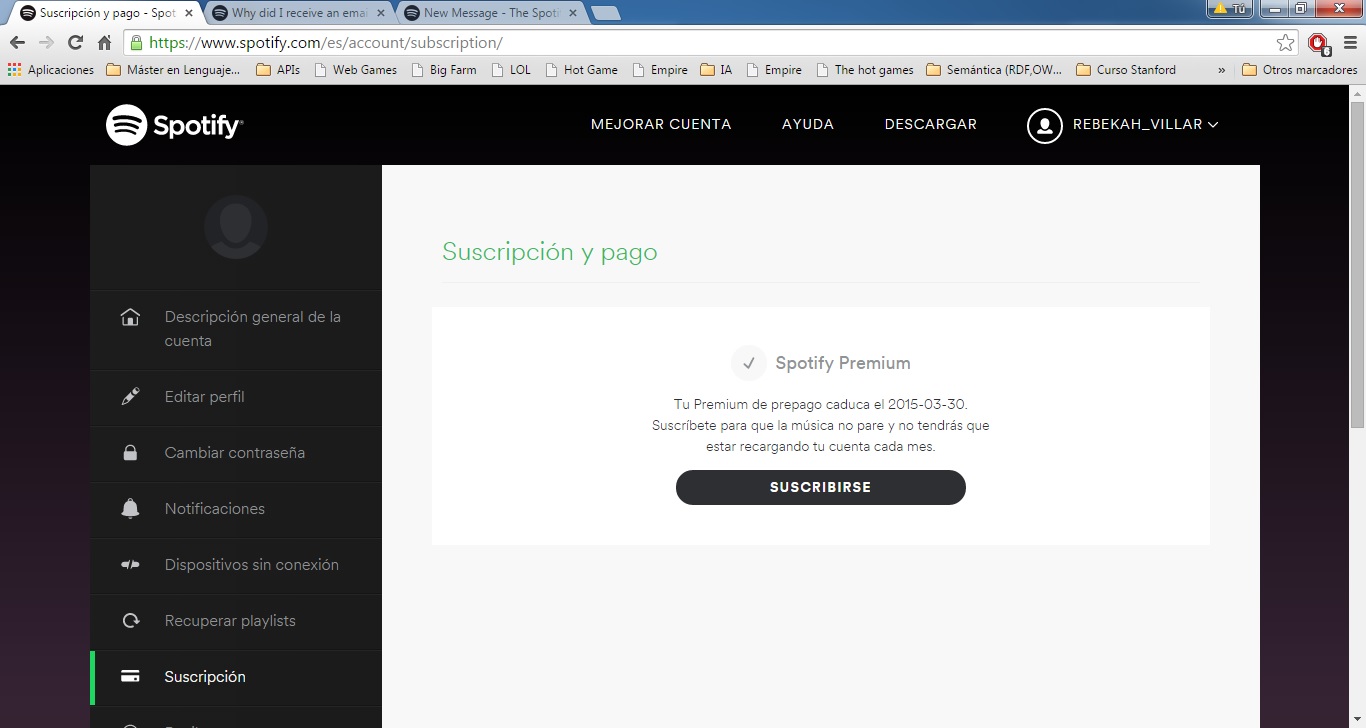Open The hot games bookmark
1366x728 pixels.
pyautogui.click(x=865, y=70)
